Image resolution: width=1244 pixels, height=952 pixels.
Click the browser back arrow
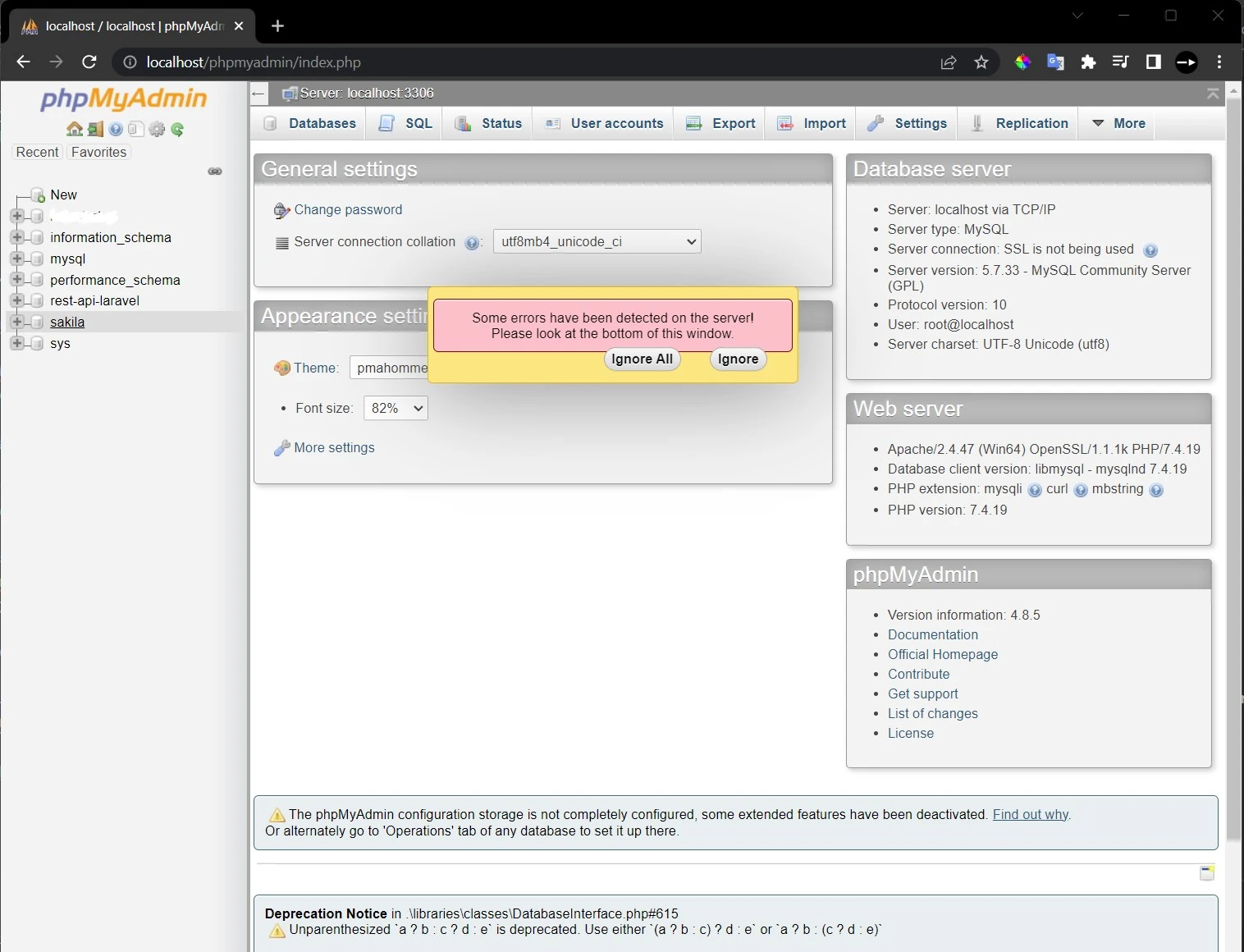tap(23, 62)
